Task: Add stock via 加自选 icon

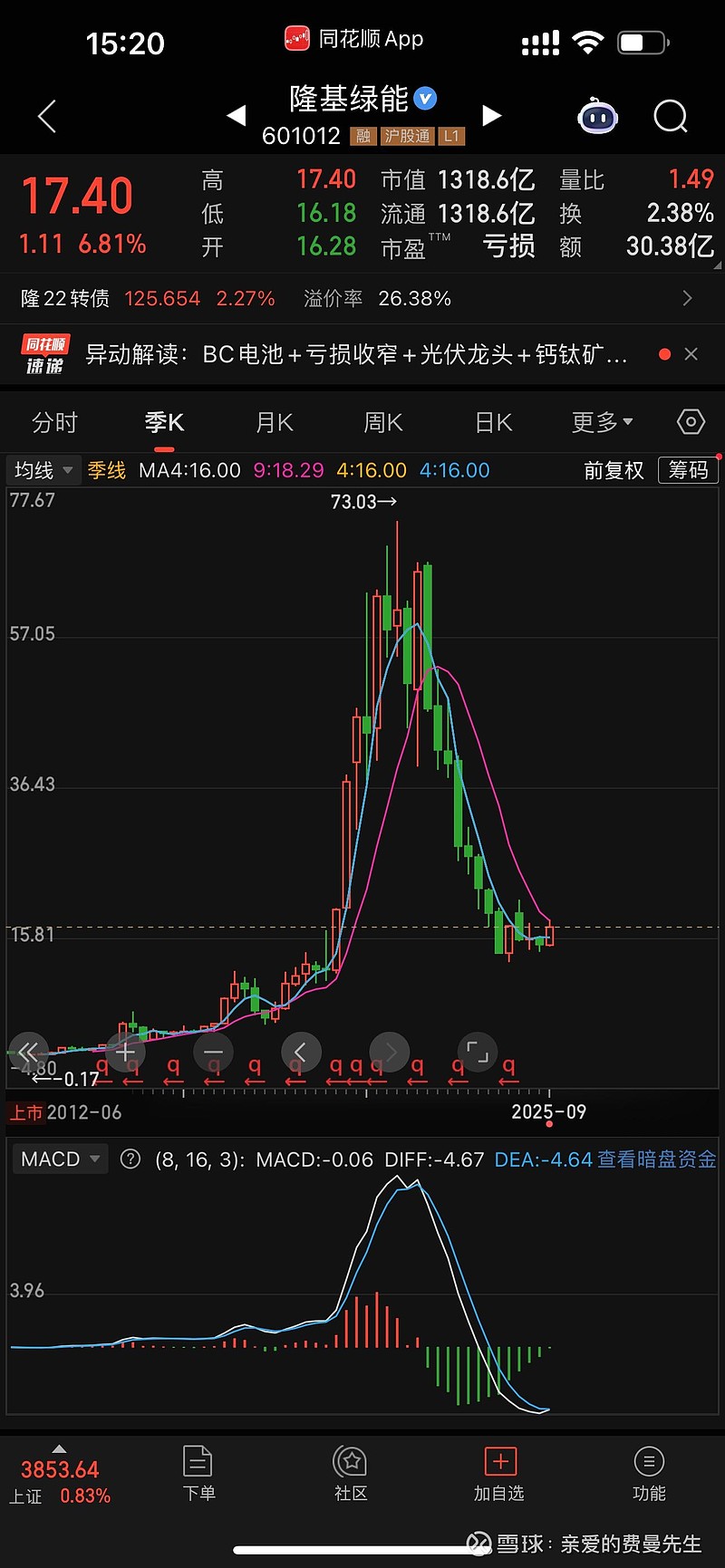Action: coord(499,1474)
